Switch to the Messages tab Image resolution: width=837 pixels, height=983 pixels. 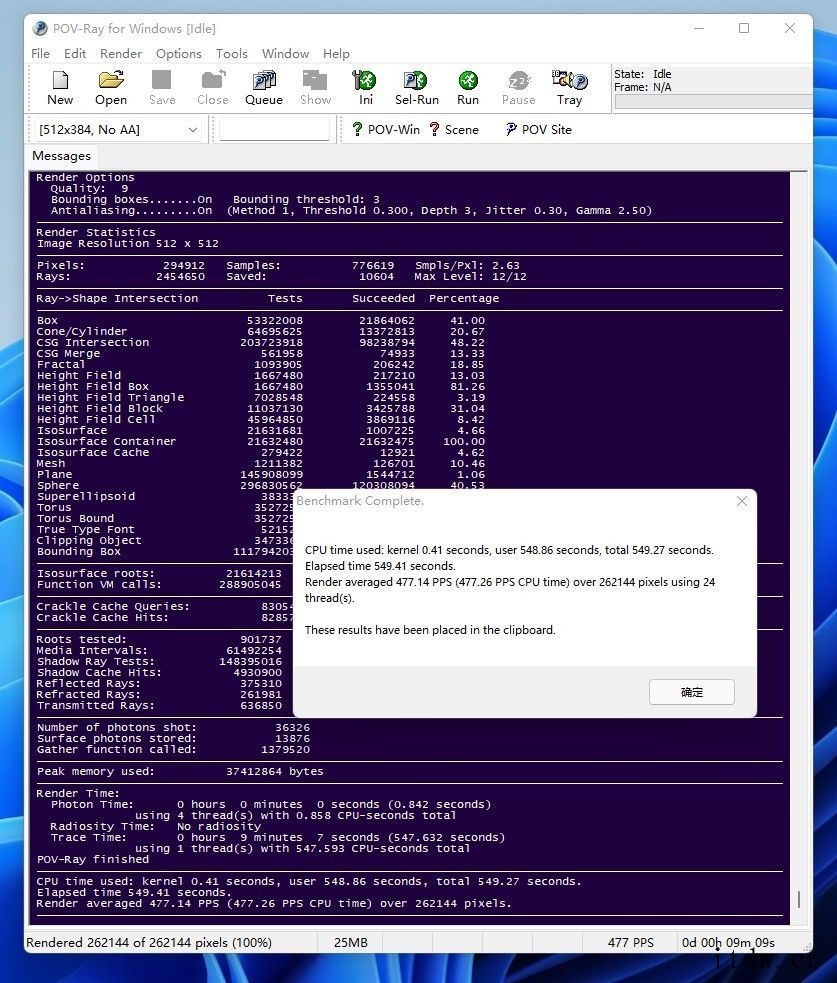pyautogui.click(x=61, y=156)
